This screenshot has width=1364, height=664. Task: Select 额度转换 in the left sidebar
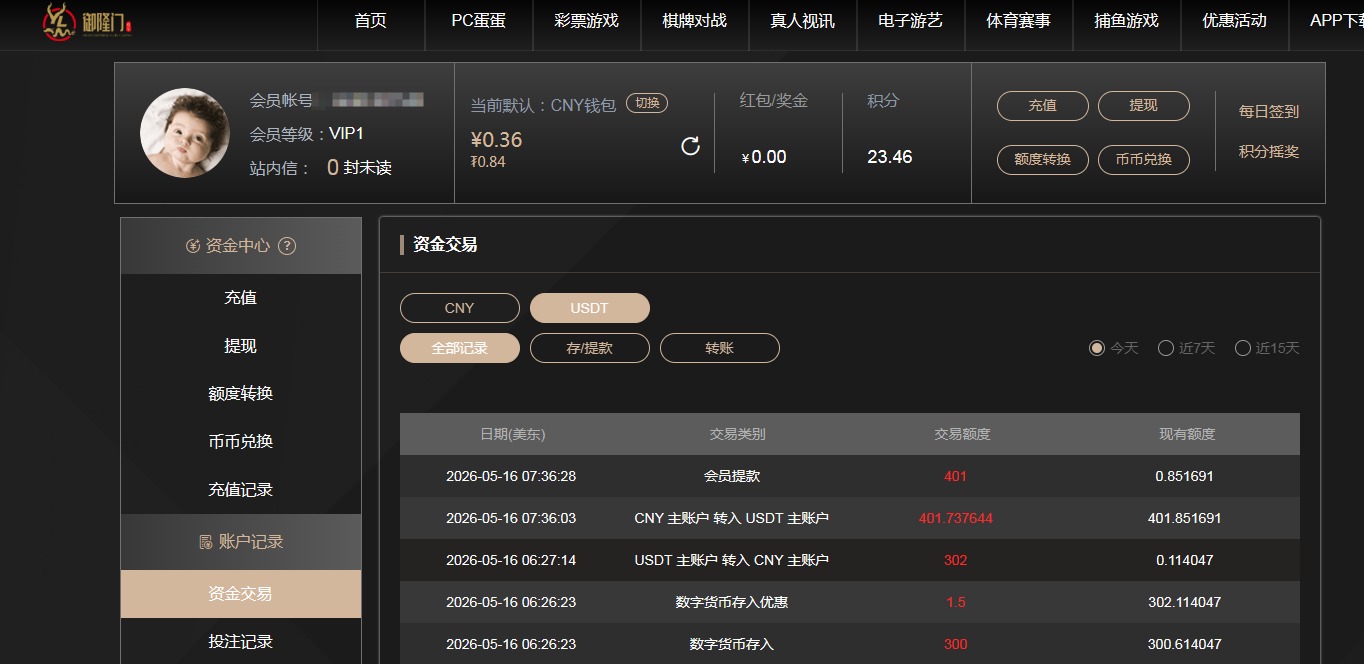click(241, 394)
